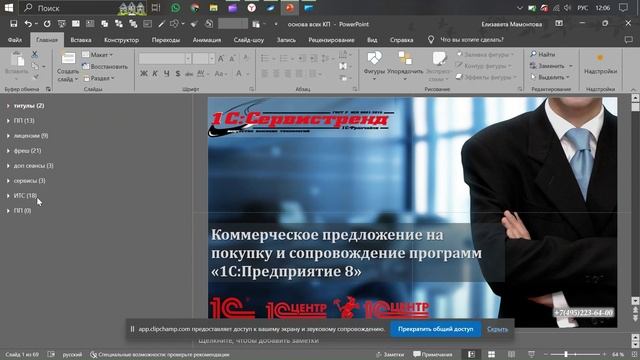This screenshot has width=640, height=360.
Task: Open Add-ins (Надстройки) button
Action: tap(600, 64)
